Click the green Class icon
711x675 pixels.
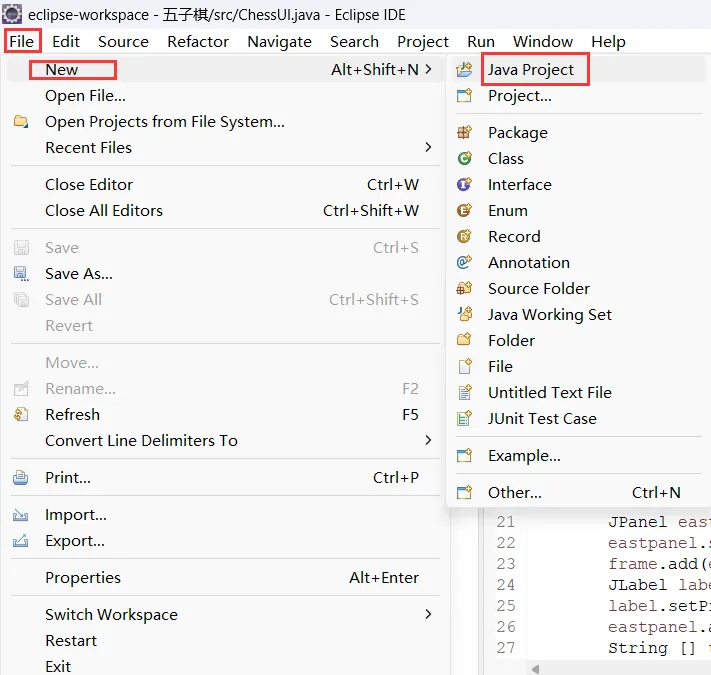[x=464, y=158]
